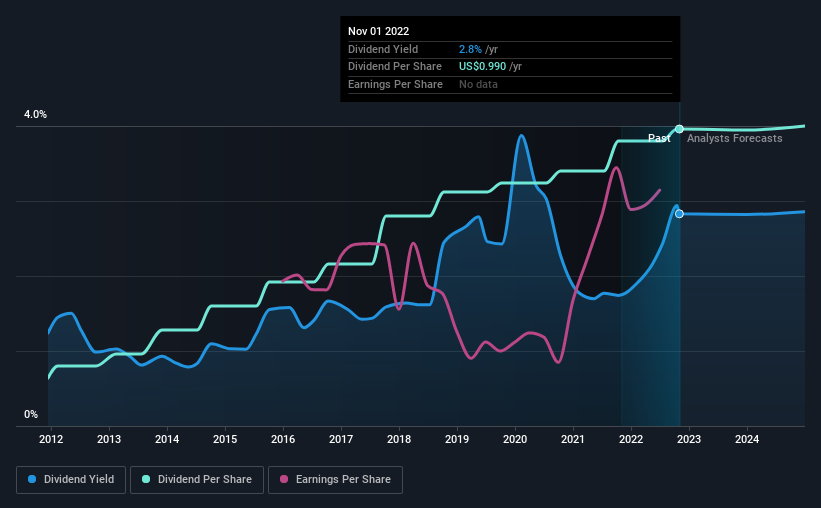Viewport: 821px width, 508px height.
Task: Click the 2019 x-axis label
Action: 457,439
